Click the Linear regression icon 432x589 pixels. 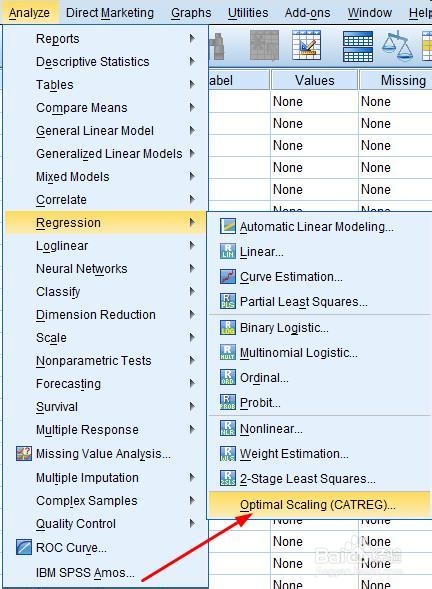tap(228, 251)
